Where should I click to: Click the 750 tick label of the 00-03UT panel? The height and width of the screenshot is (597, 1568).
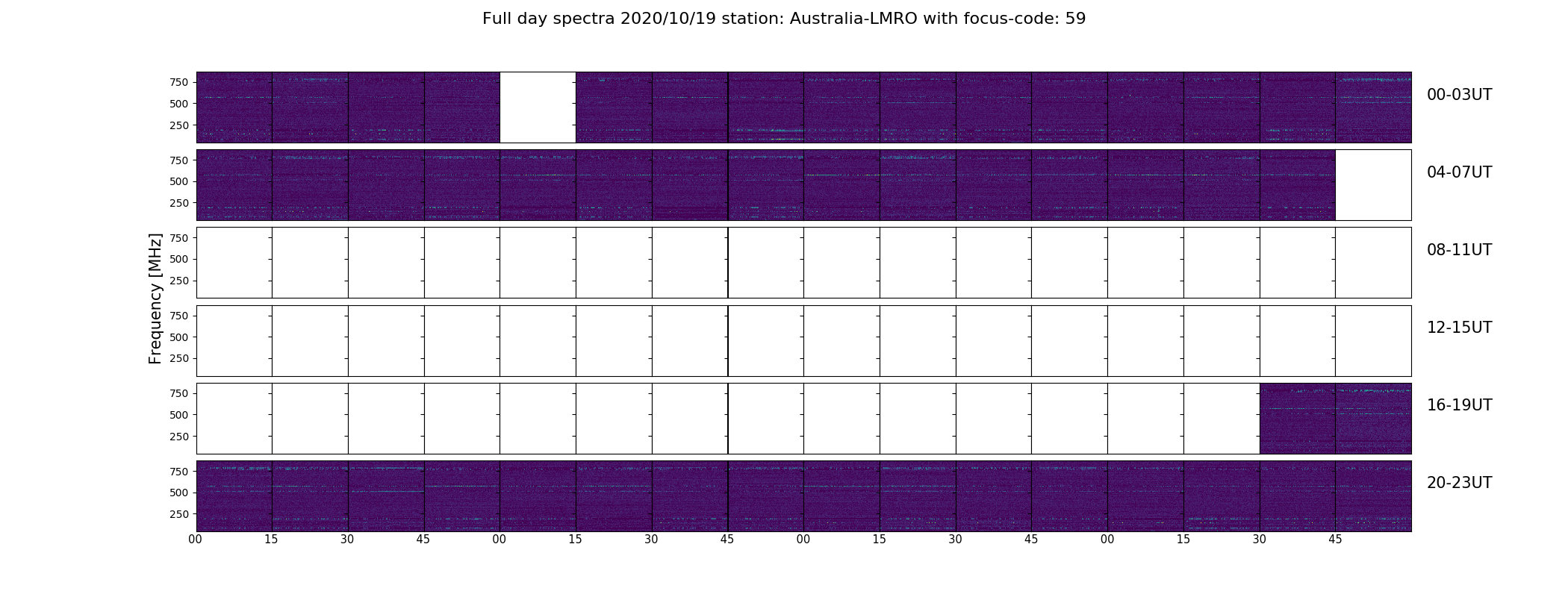coord(179,82)
